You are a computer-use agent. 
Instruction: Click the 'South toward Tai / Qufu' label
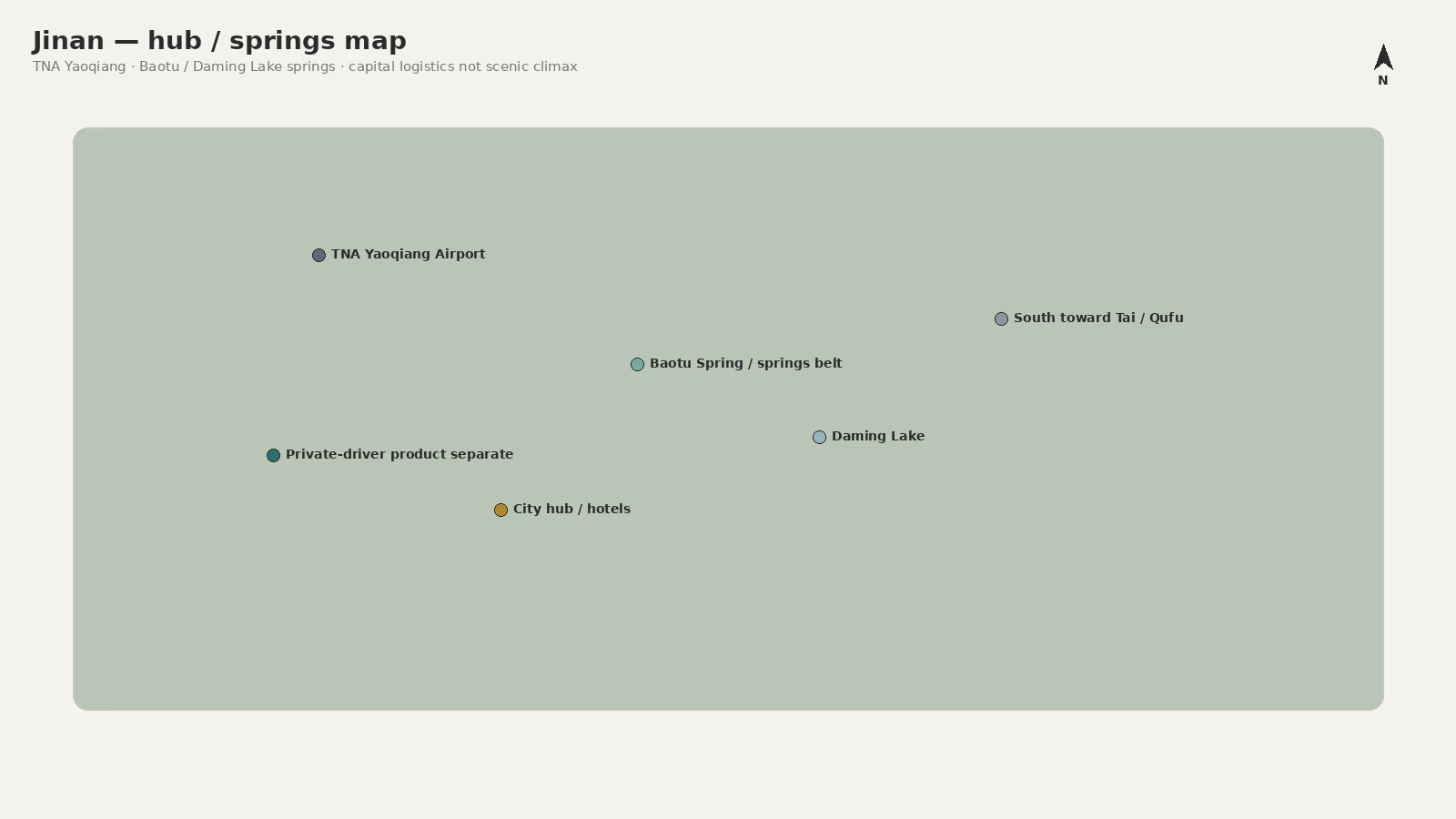coord(1098,318)
